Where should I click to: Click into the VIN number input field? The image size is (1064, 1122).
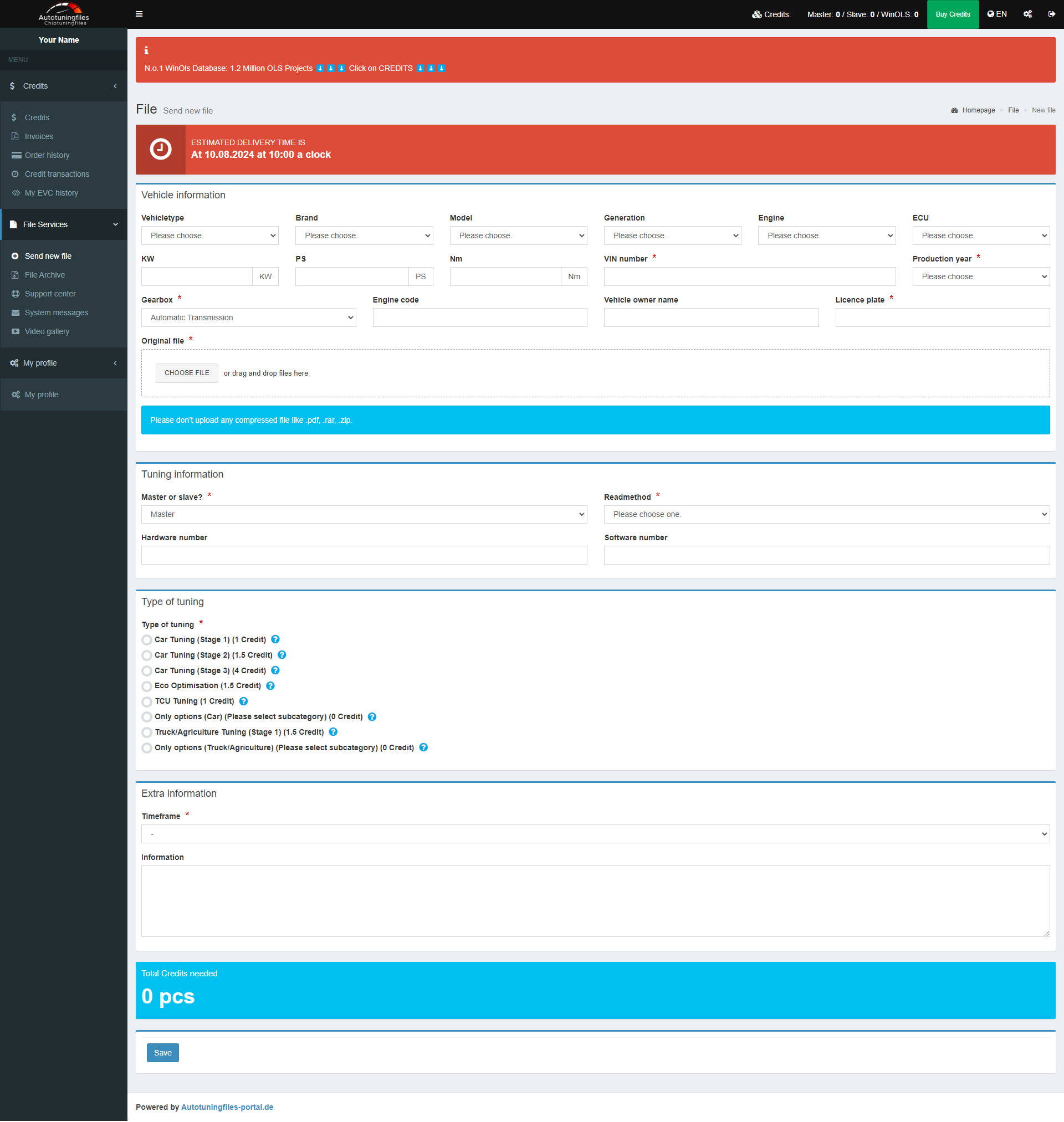(749, 276)
